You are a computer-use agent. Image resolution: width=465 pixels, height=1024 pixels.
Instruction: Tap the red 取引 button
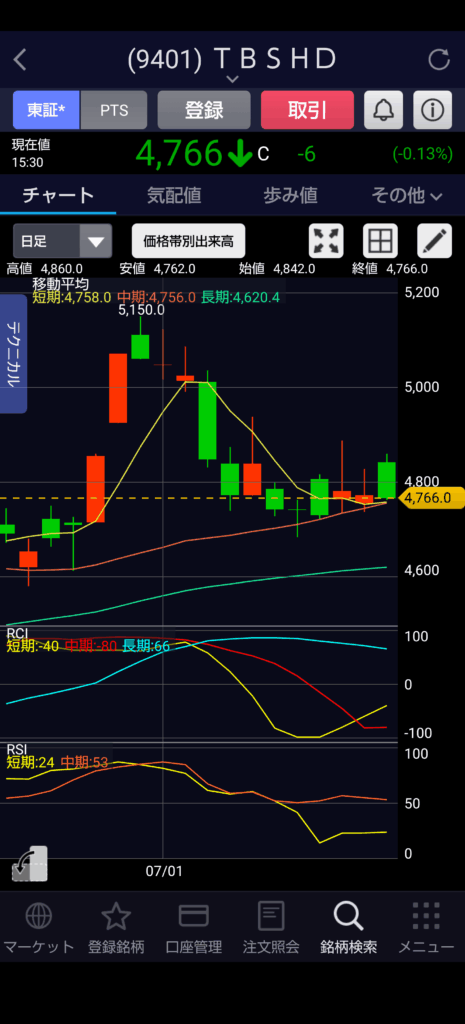308,110
